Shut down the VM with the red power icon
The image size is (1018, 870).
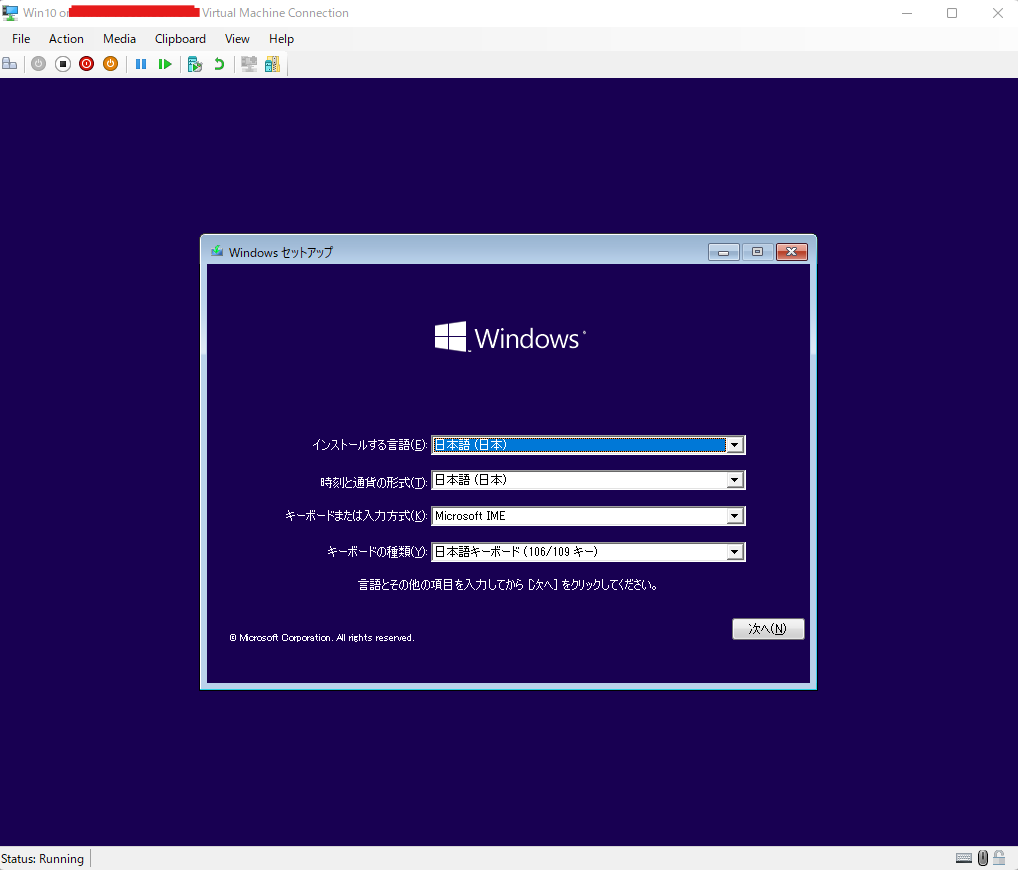[x=86, y=64]
